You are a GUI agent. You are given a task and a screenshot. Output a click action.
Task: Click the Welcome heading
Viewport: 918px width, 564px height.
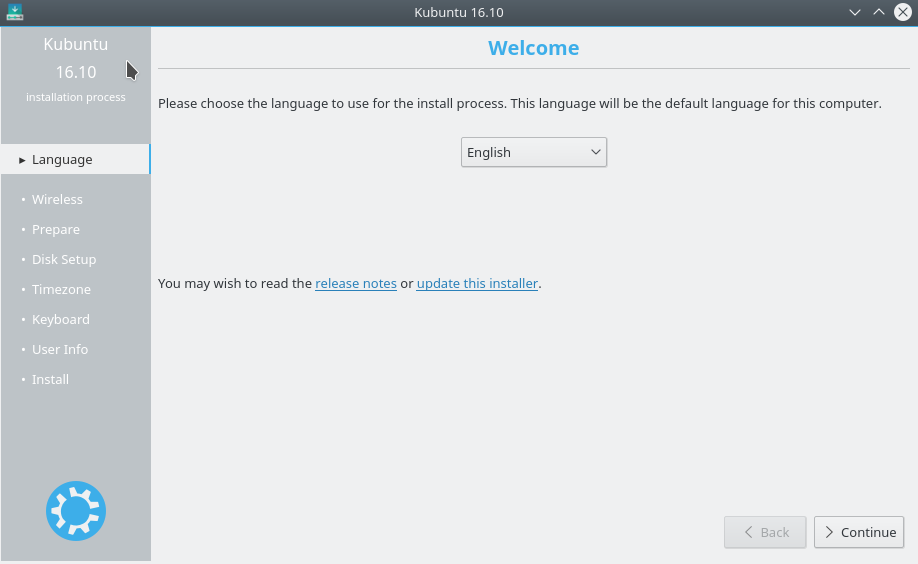(x=534, y=47)
